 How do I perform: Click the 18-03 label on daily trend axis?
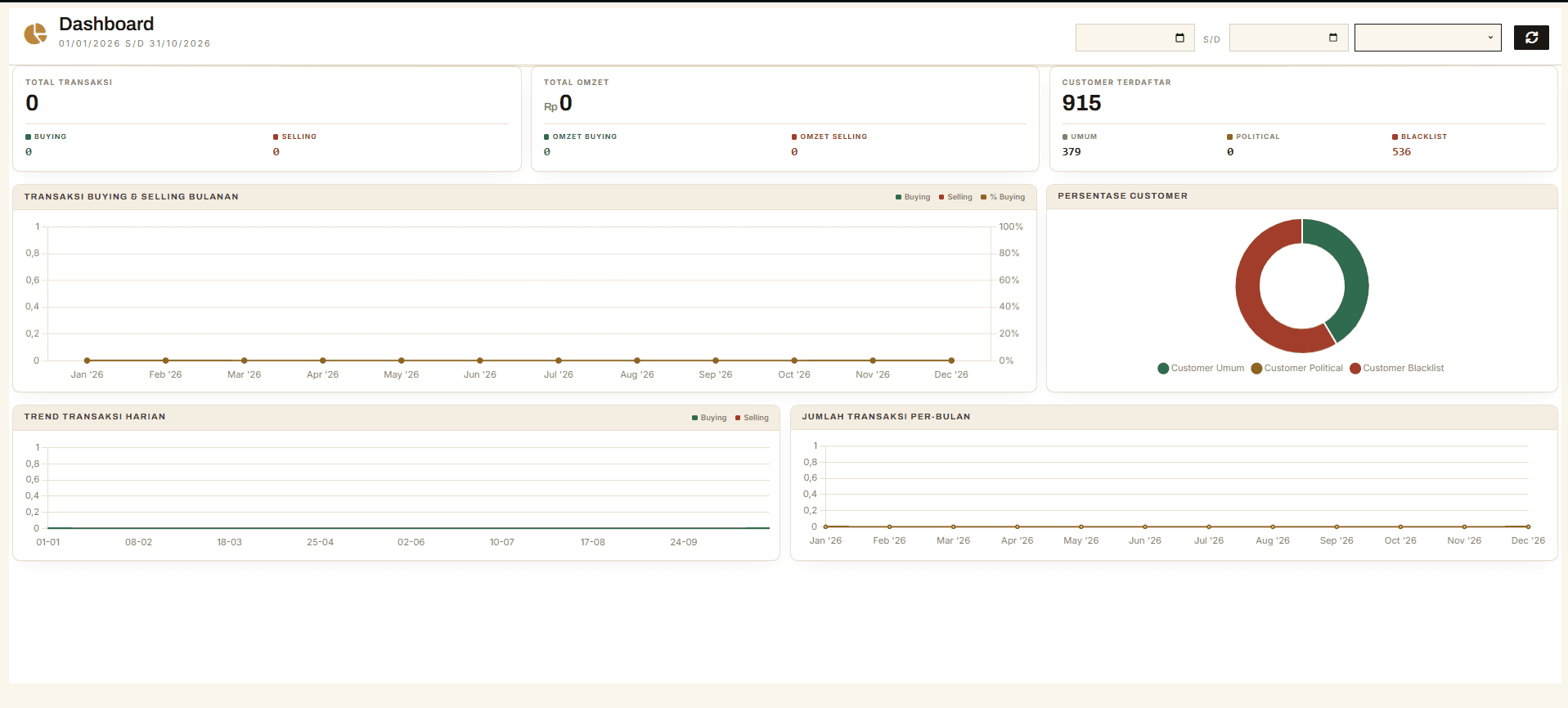[x=229, y=542]
